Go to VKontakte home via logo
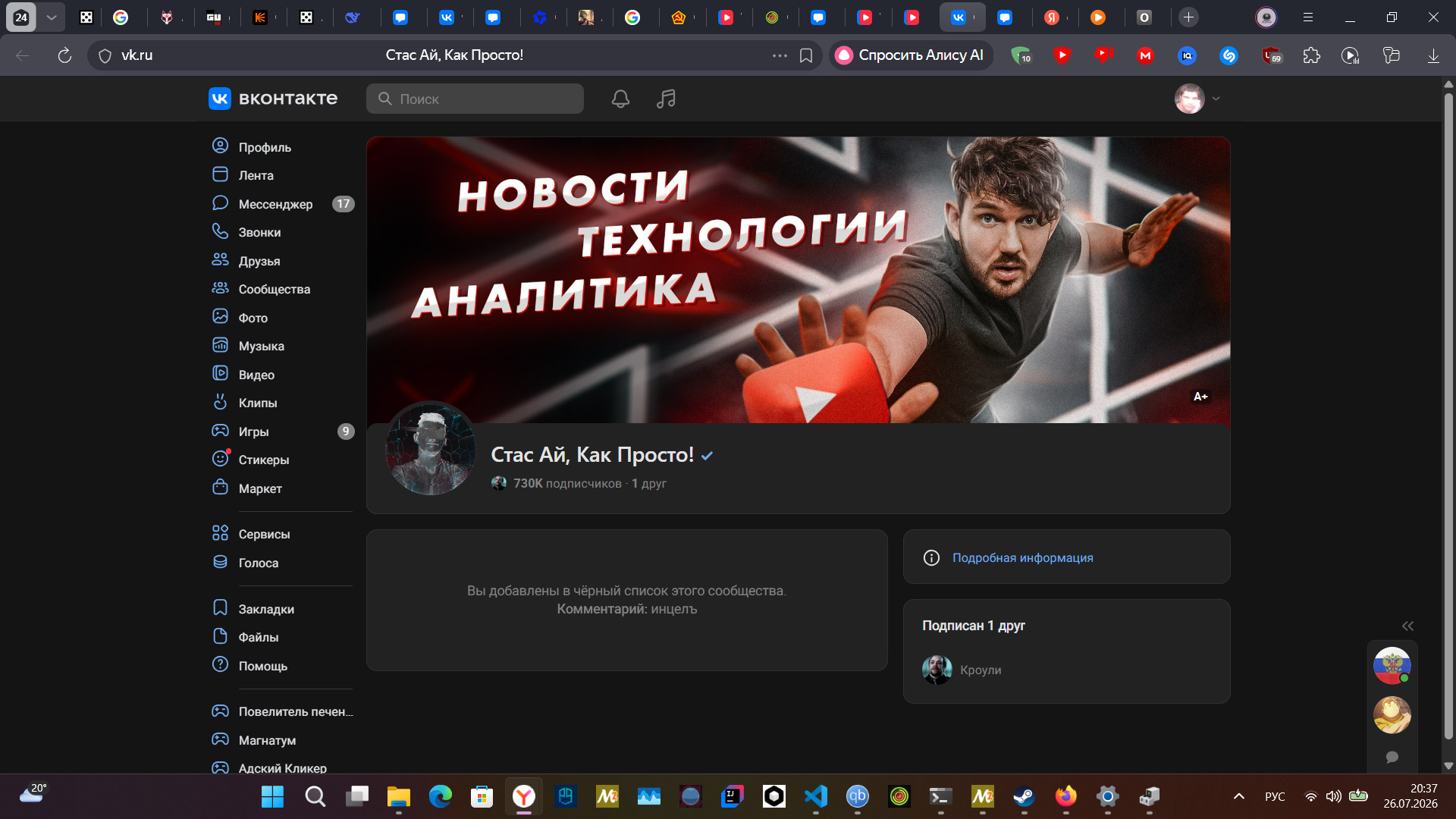Viewport: 1456px width, 819px height. pos(273,99)
